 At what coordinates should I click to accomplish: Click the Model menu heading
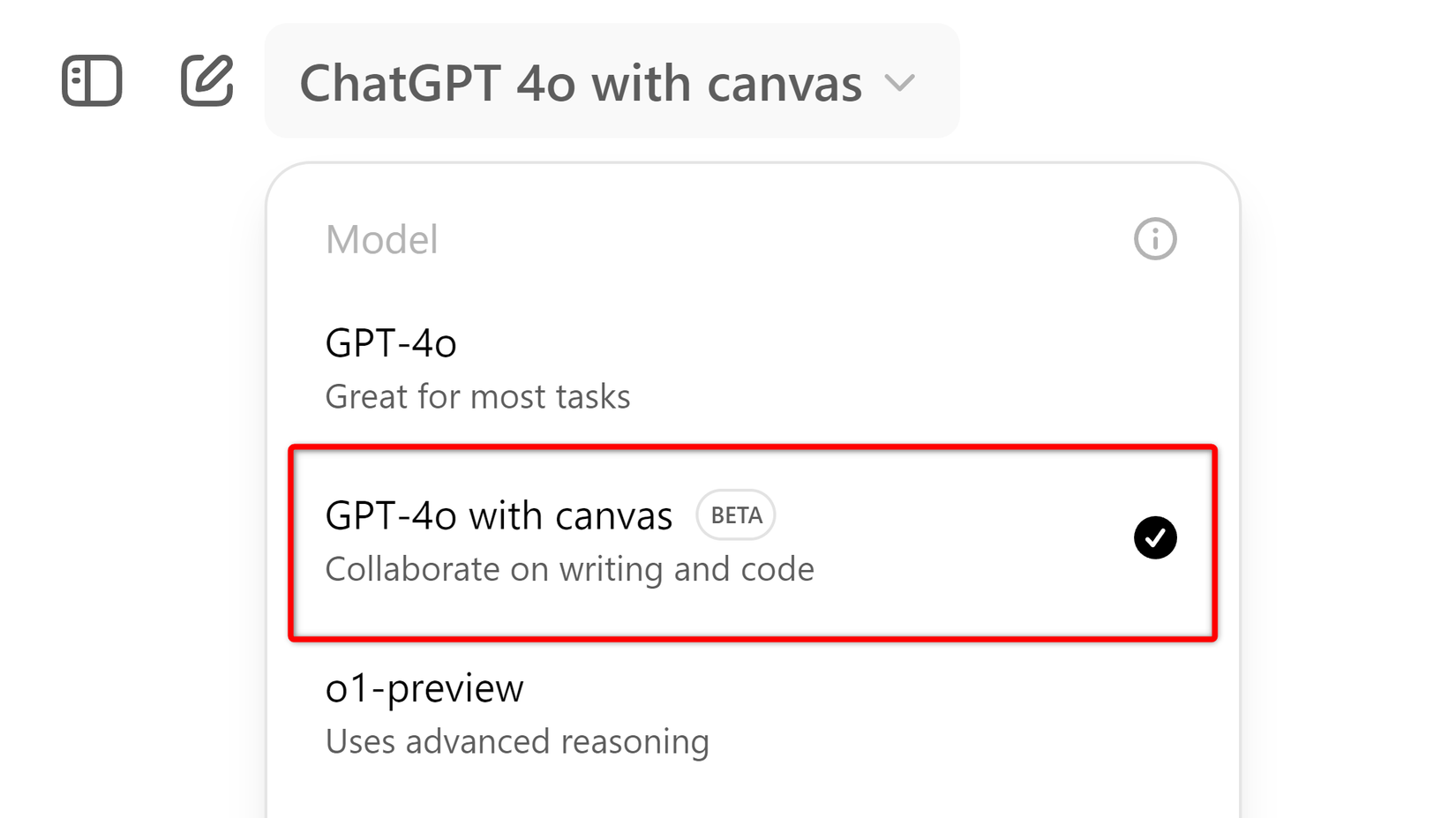[x=381, y=238]
